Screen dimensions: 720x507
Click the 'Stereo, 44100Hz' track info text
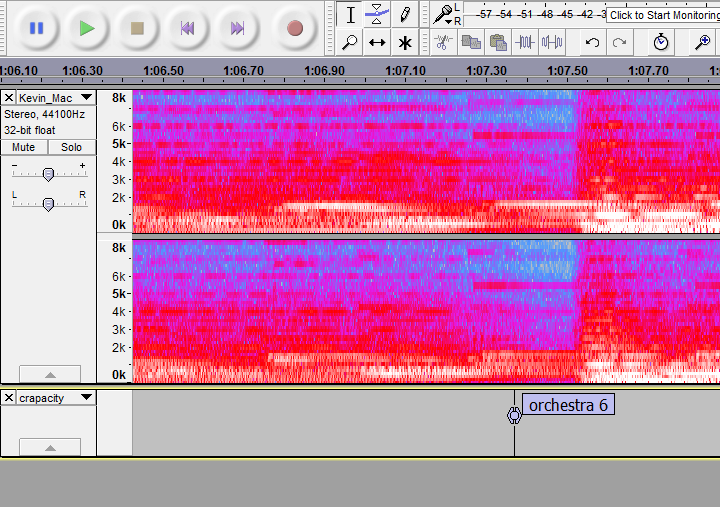[45, 114]
